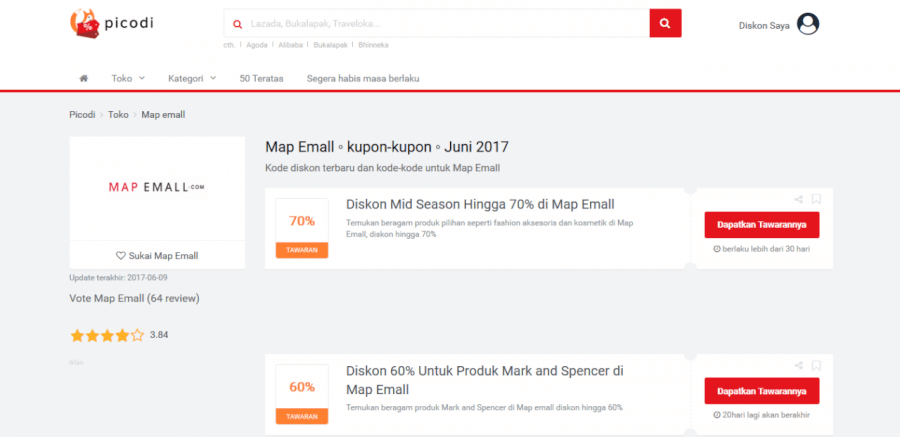
Task: Click the Map Emall kupon-kupon Juni 2017 heading
Action: pos(387,147)
